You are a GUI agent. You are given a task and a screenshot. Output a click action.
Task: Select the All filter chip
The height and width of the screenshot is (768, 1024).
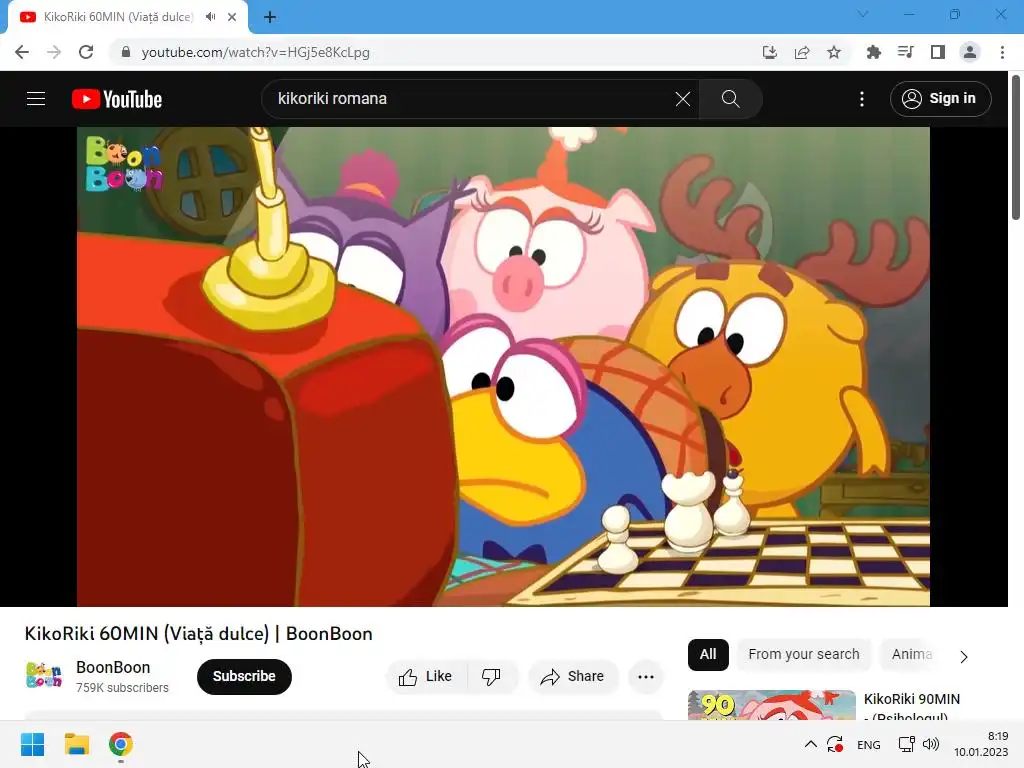click(708, 654)
